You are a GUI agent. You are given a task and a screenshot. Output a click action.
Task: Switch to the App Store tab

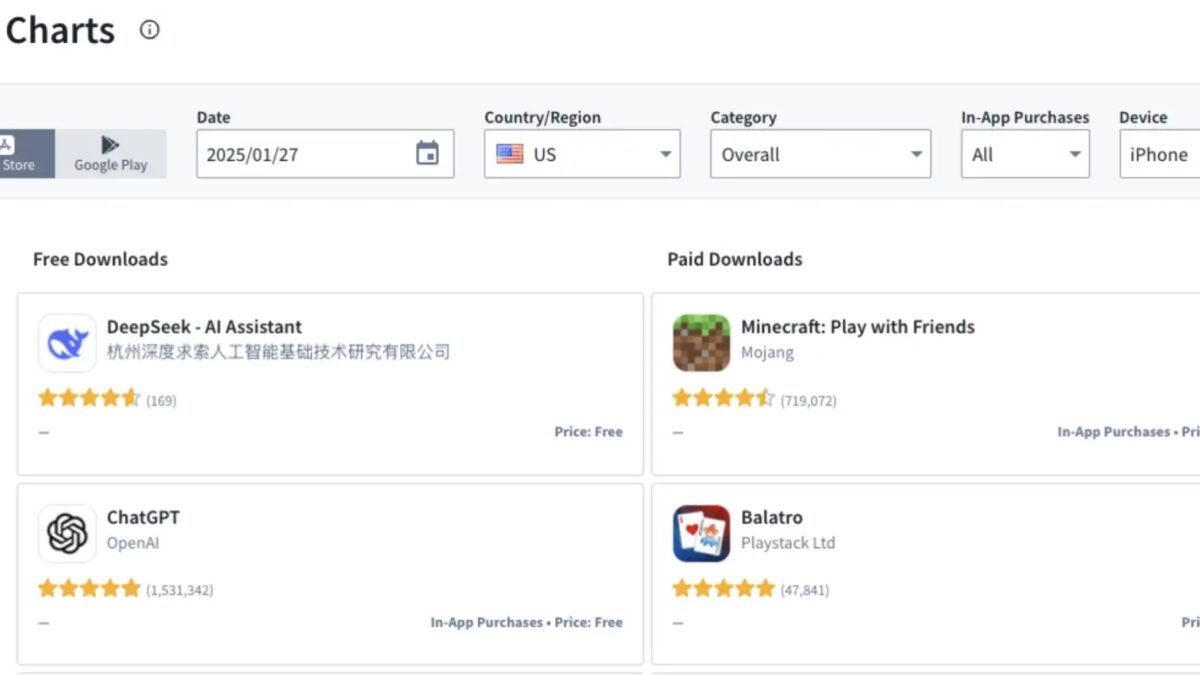20,154
